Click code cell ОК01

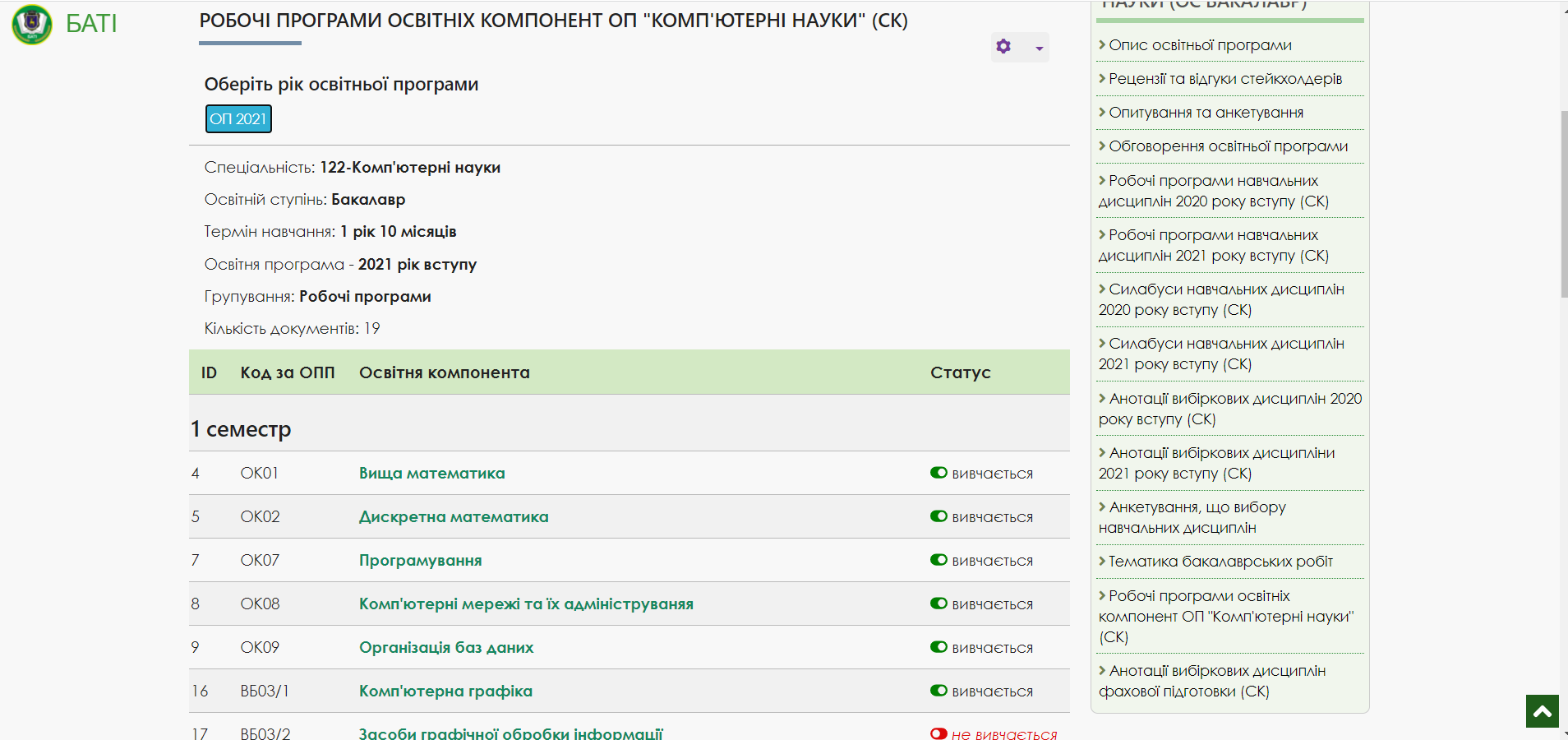coord(260,473)
